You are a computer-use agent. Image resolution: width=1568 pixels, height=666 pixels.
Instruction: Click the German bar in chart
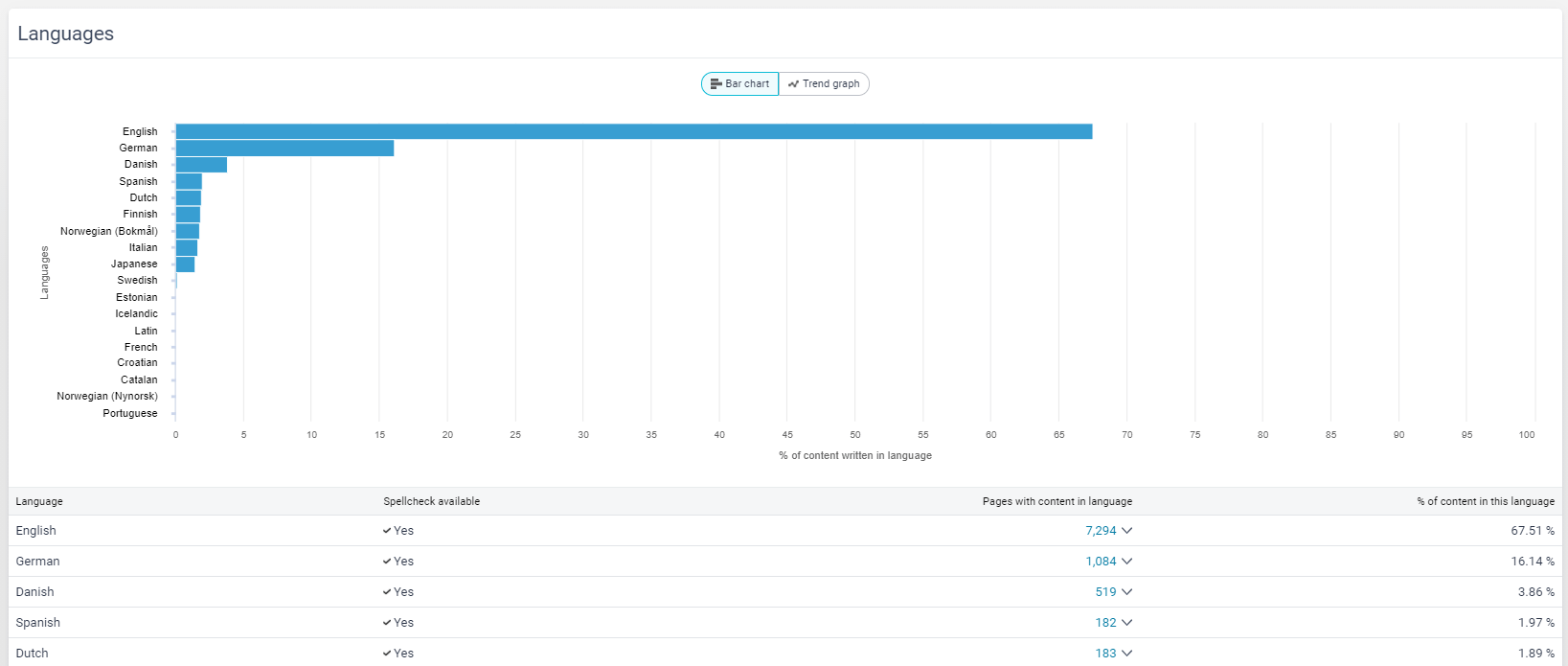pyautogui.click(x=284, y=149)
